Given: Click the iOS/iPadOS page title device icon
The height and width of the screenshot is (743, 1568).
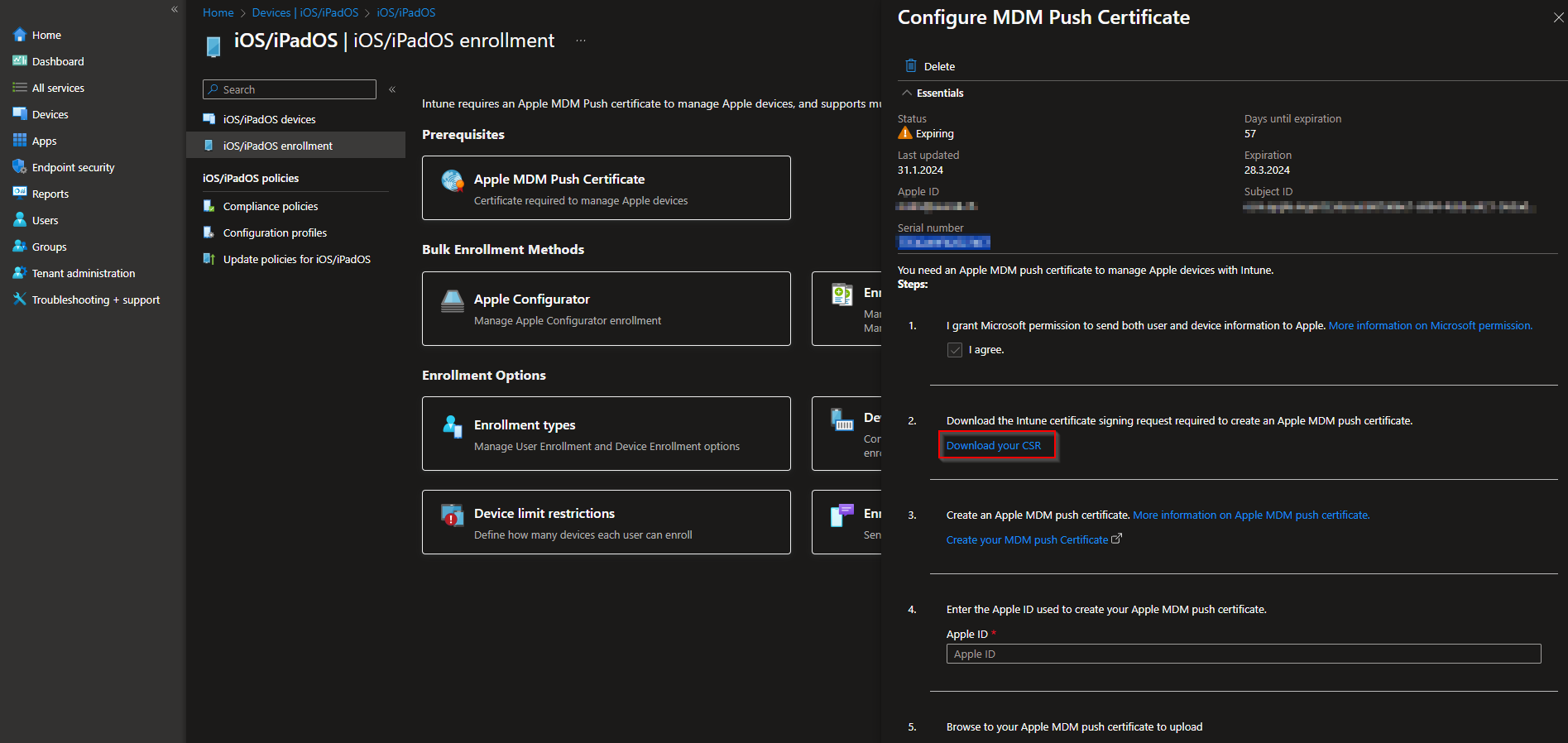Looking at the screenshot, I should (x=213, y=46).
